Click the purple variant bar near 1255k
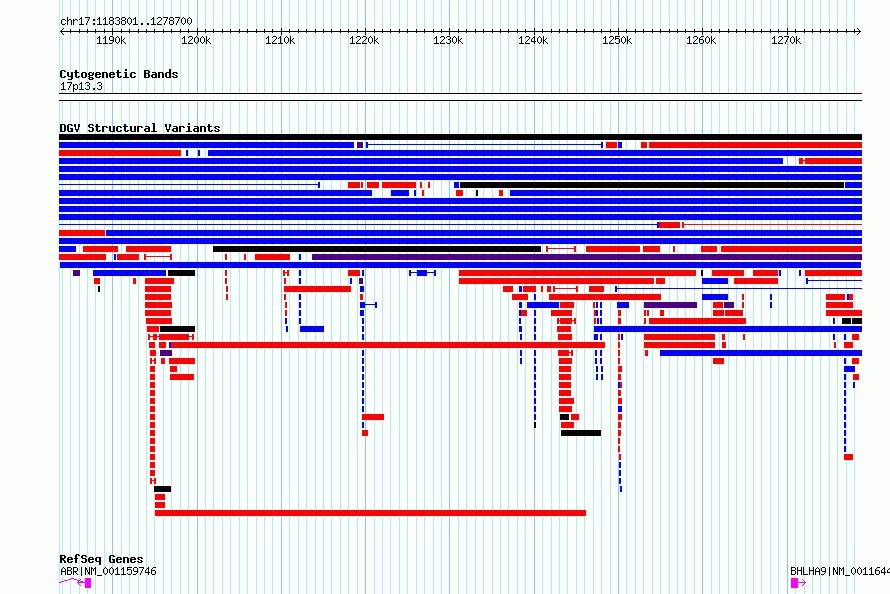This screenshot has height=594, width=890. click(x=670, y=305)
